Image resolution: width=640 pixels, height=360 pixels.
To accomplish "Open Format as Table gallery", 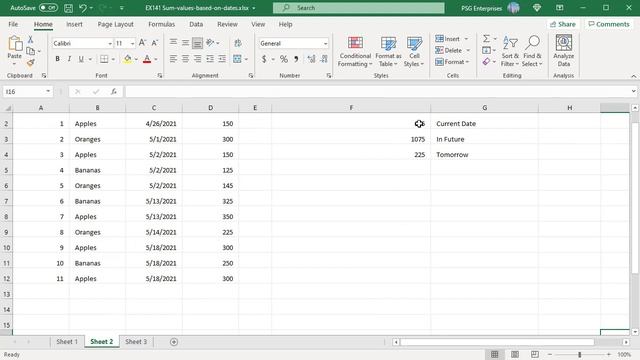I will pyautogui.click(x=388, y=51).
